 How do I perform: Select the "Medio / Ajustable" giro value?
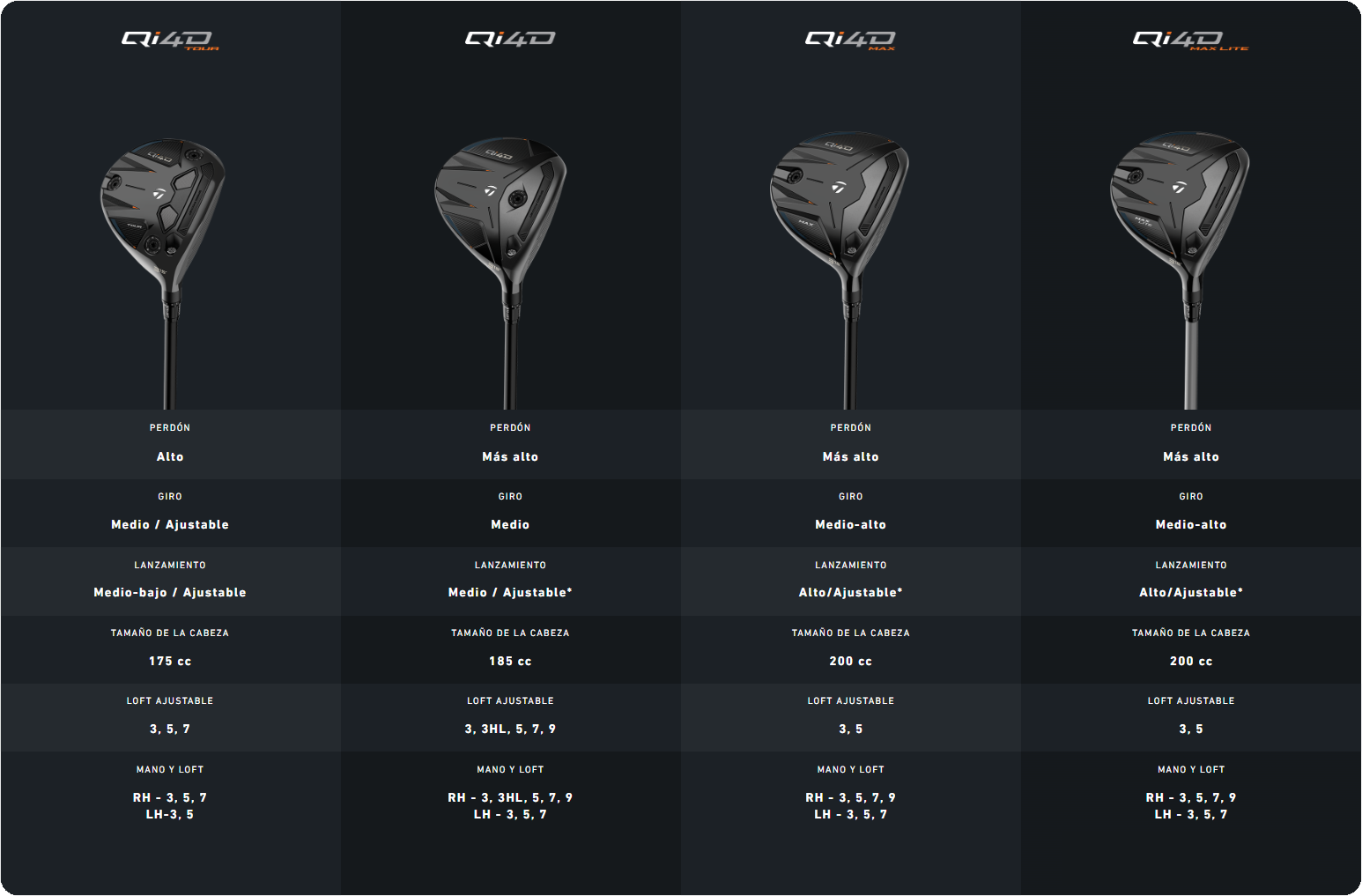pyautogui.click(x=170, y=524)
